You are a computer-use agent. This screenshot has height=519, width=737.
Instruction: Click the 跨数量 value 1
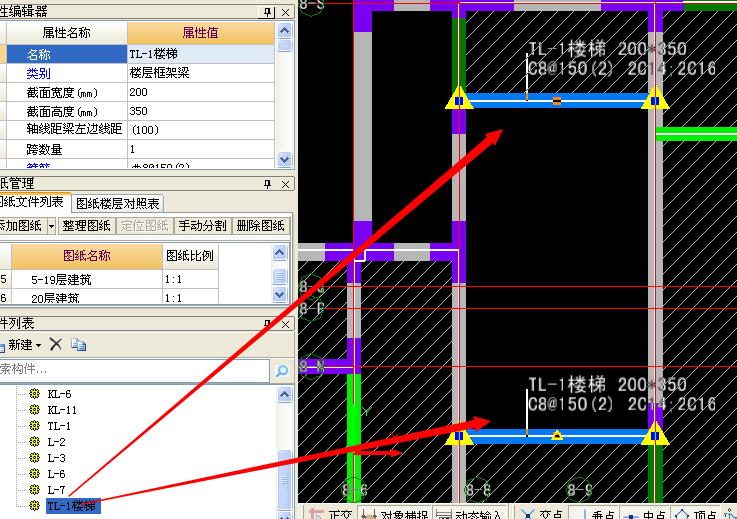pos(201,149)
